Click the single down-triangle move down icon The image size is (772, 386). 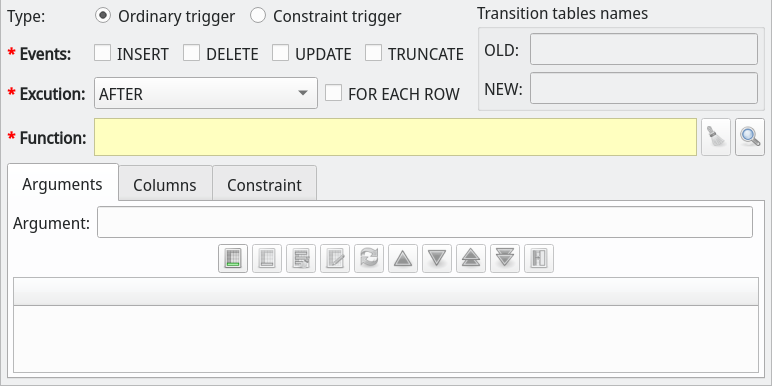437,258
